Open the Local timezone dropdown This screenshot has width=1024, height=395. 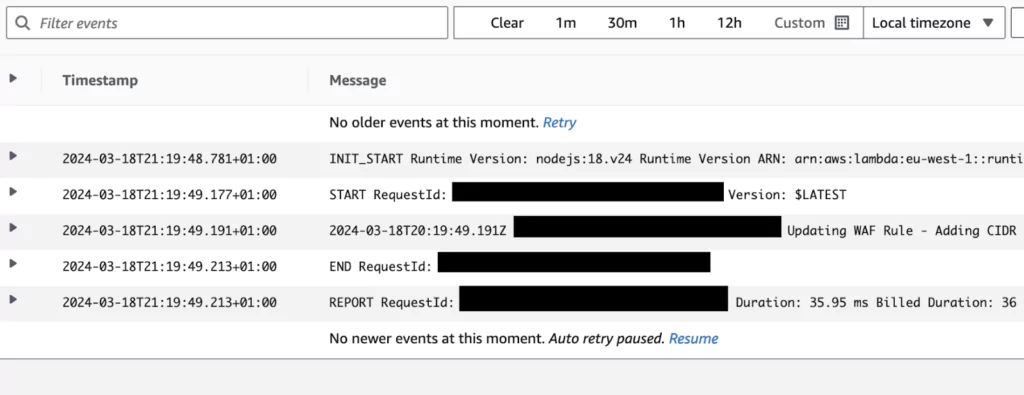(934, 23)
